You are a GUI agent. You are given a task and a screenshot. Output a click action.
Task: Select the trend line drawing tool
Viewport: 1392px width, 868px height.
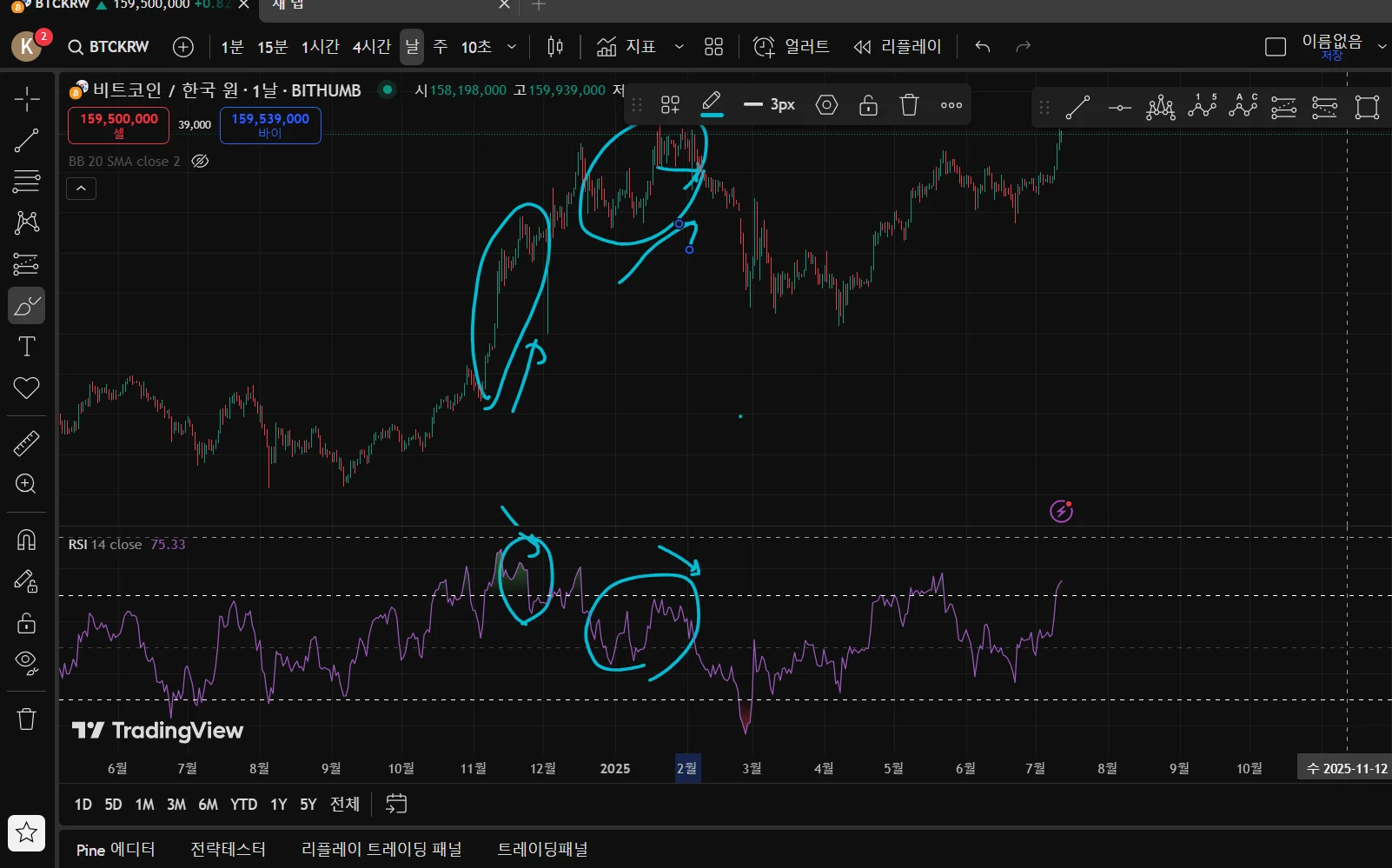27,141
